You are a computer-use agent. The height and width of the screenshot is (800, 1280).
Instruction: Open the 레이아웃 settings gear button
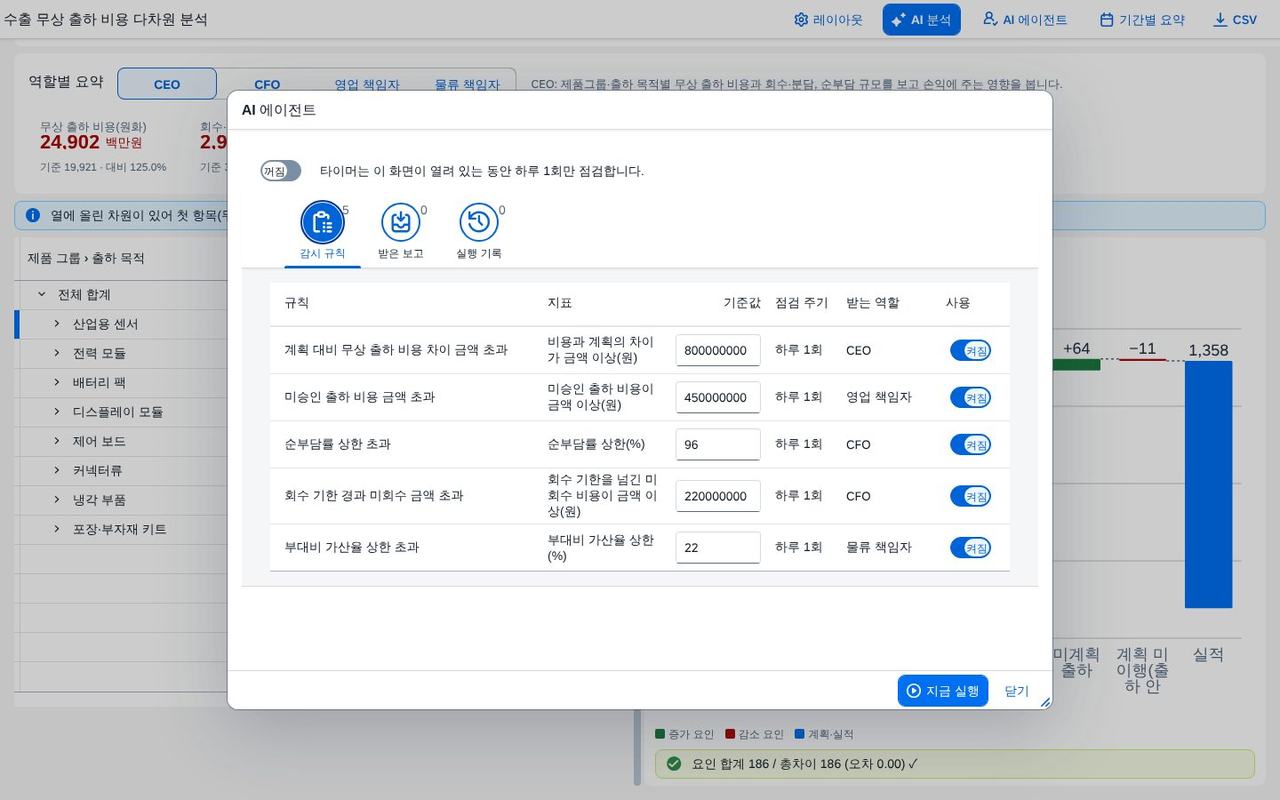tap(828, 20)
